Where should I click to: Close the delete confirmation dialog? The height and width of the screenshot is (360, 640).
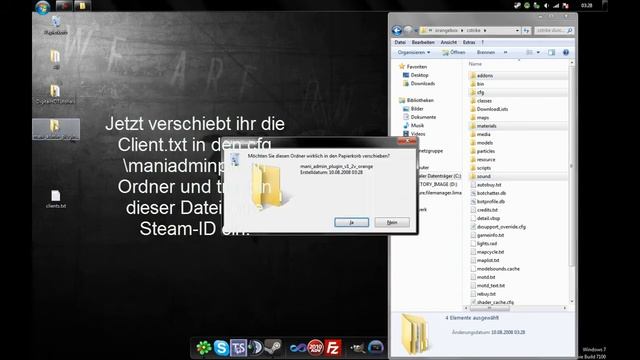point(407,141)
